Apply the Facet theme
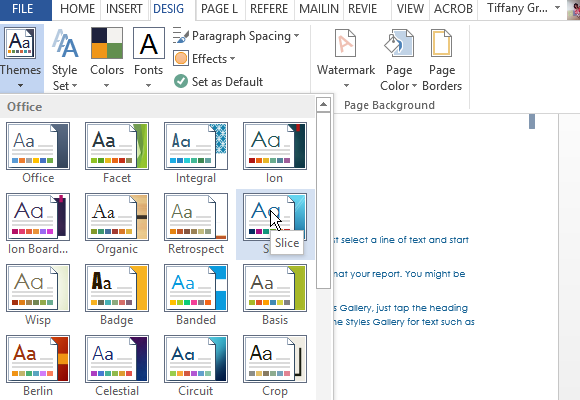The image size is (580, 400). [117, 153]
